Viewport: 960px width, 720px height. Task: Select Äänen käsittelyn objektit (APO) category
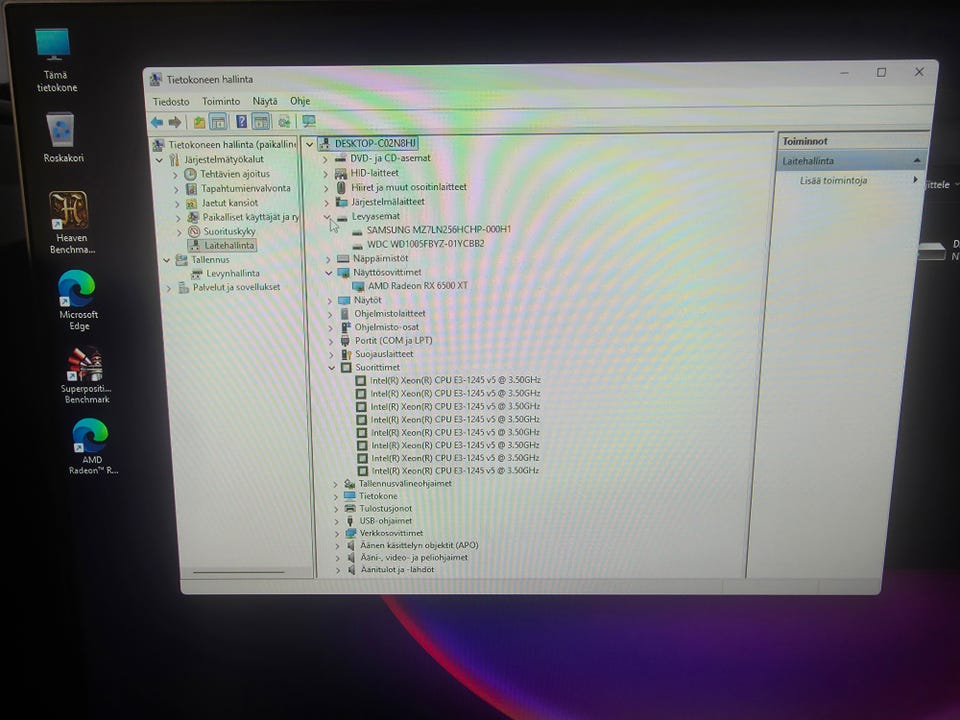click(x=419, y=545)
